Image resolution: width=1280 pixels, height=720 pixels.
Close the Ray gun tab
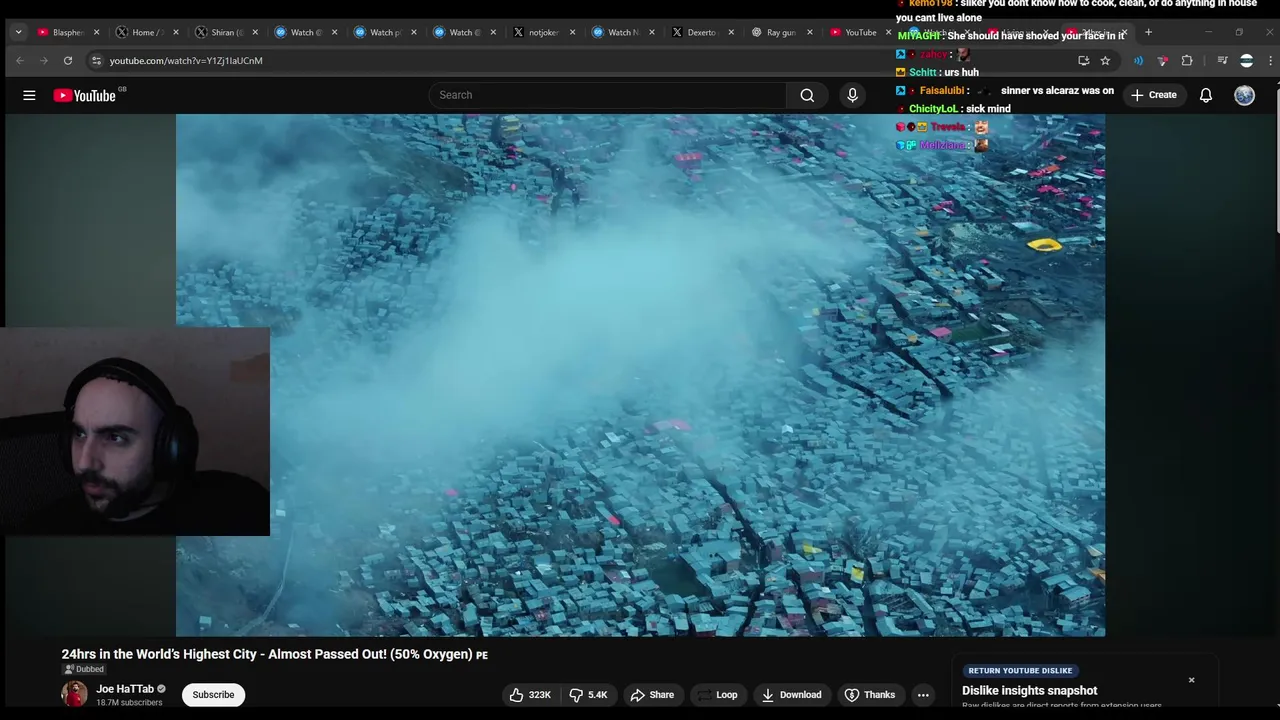click(809, 32)
